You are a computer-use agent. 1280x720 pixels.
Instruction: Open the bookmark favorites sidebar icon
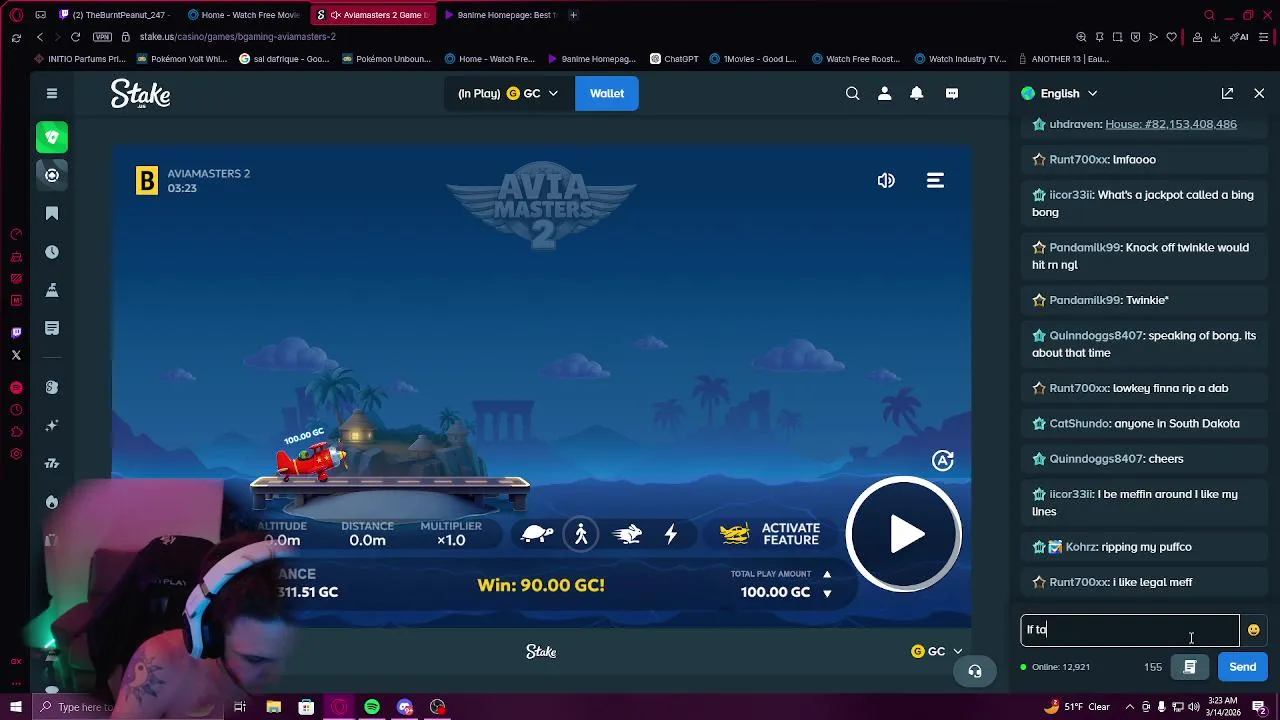coord(52,214)
